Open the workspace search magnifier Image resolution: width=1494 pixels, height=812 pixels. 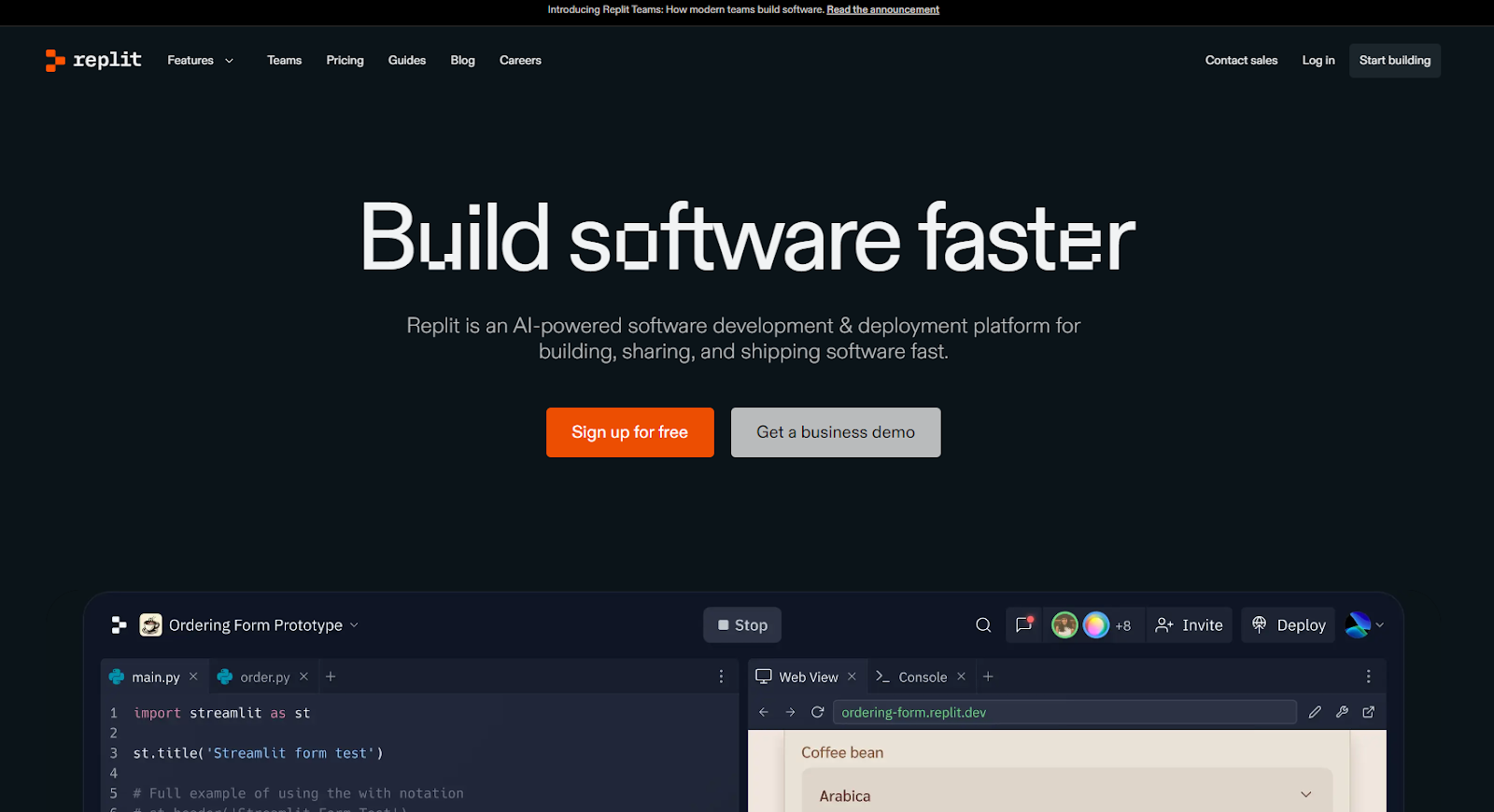983,625
